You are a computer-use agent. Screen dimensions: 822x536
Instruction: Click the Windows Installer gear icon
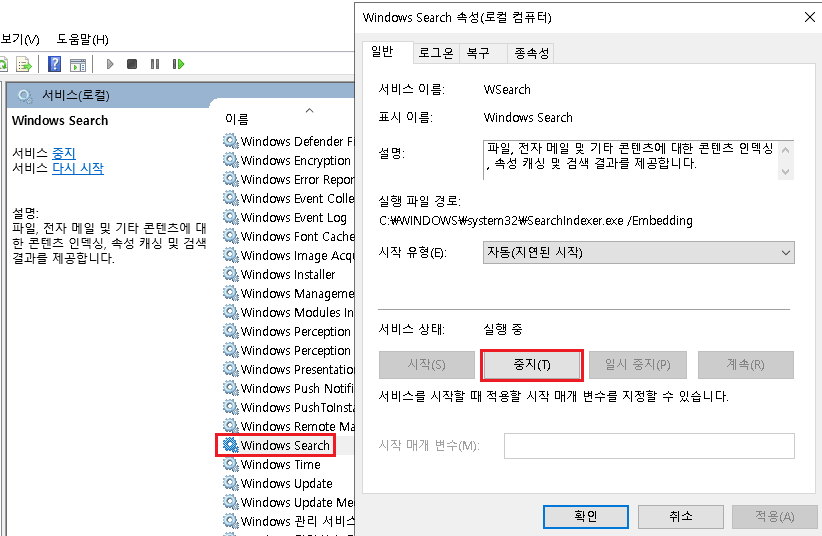[230, 274]
